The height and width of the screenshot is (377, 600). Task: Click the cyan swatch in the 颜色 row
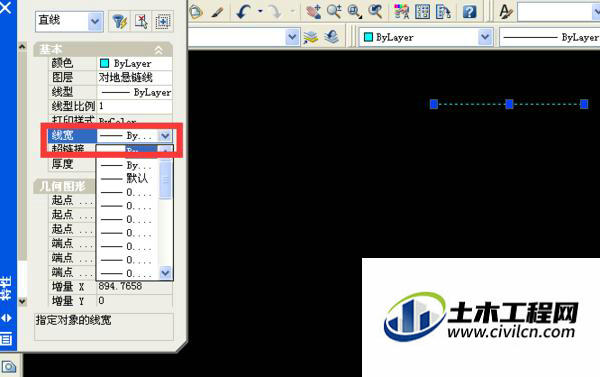[x=104, y=63]
